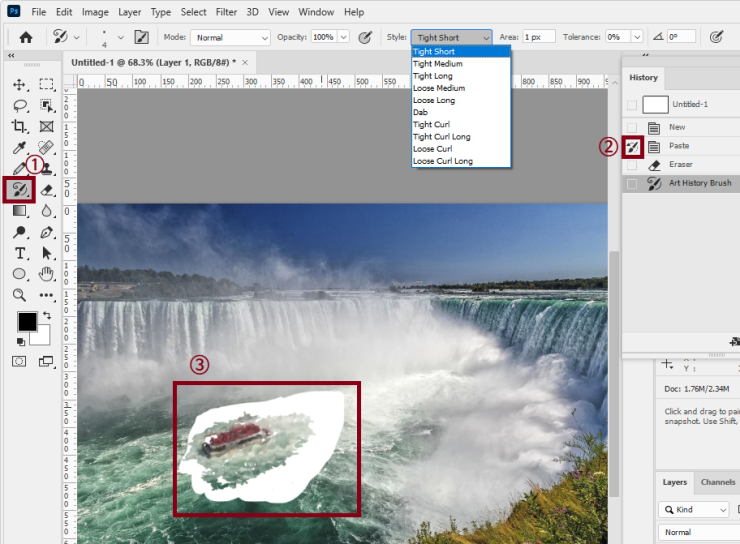Open the Mode dropdown set to Normal
The image size is (740, 544).
(x=230, y=37)
